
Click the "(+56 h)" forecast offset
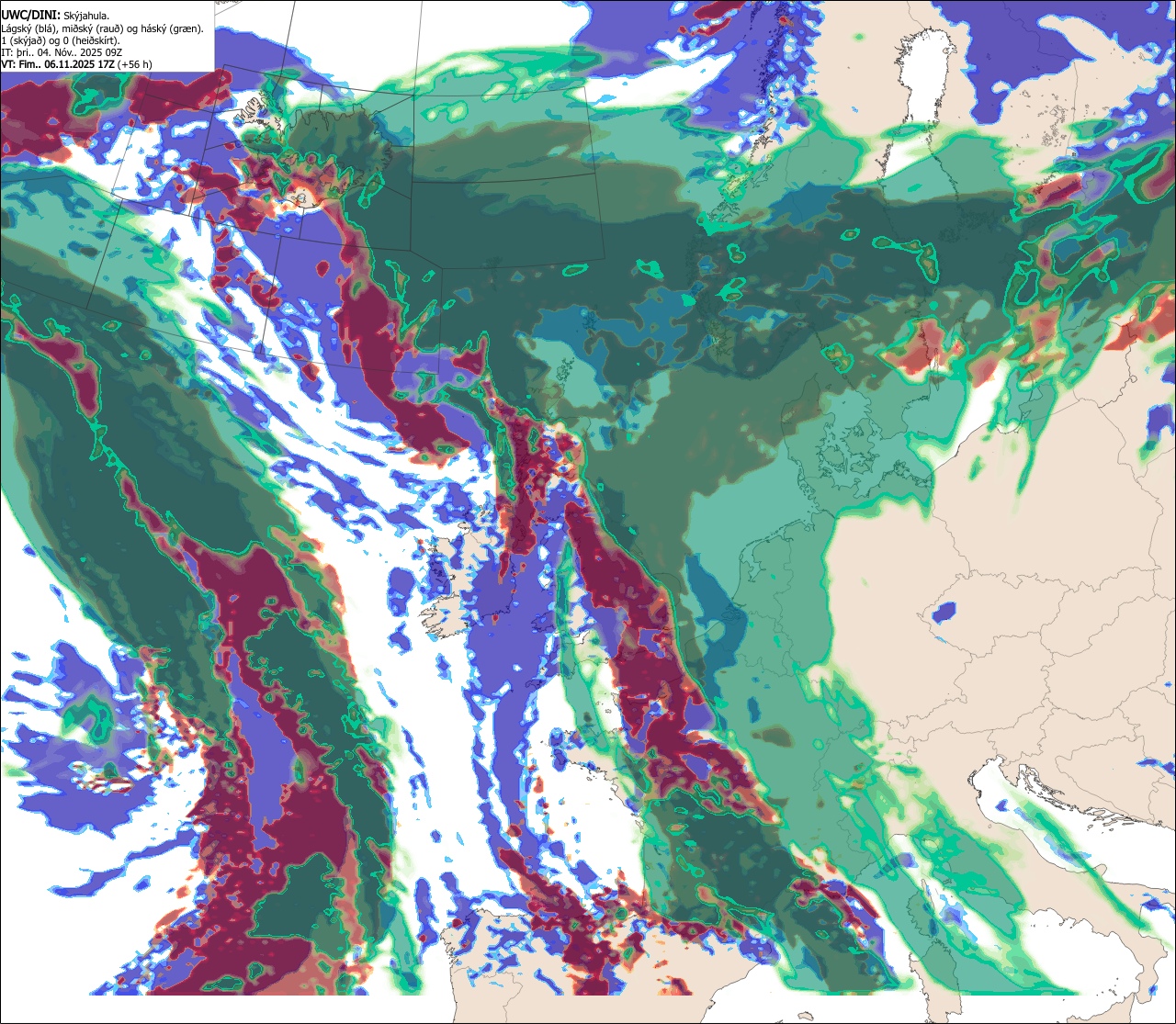[x=134, y=64]
